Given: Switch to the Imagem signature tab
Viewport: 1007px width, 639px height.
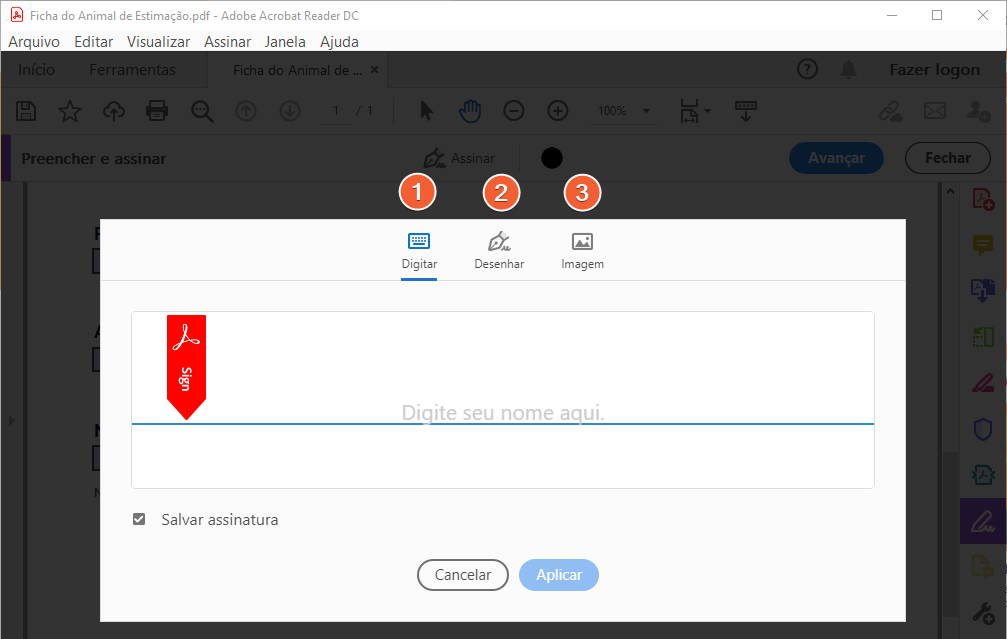Looking at the screenshot, I should coord(582,248).
